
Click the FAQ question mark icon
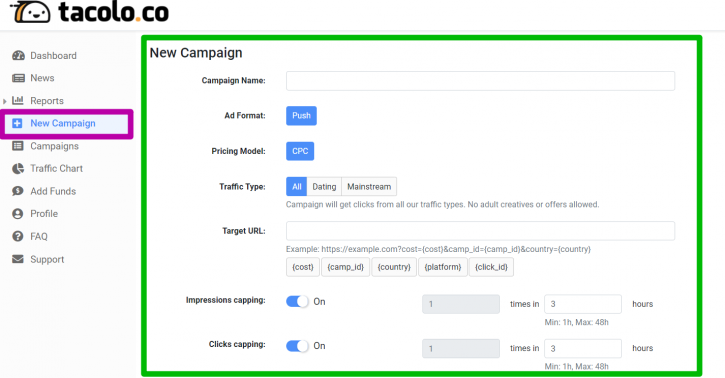point(18,236)
